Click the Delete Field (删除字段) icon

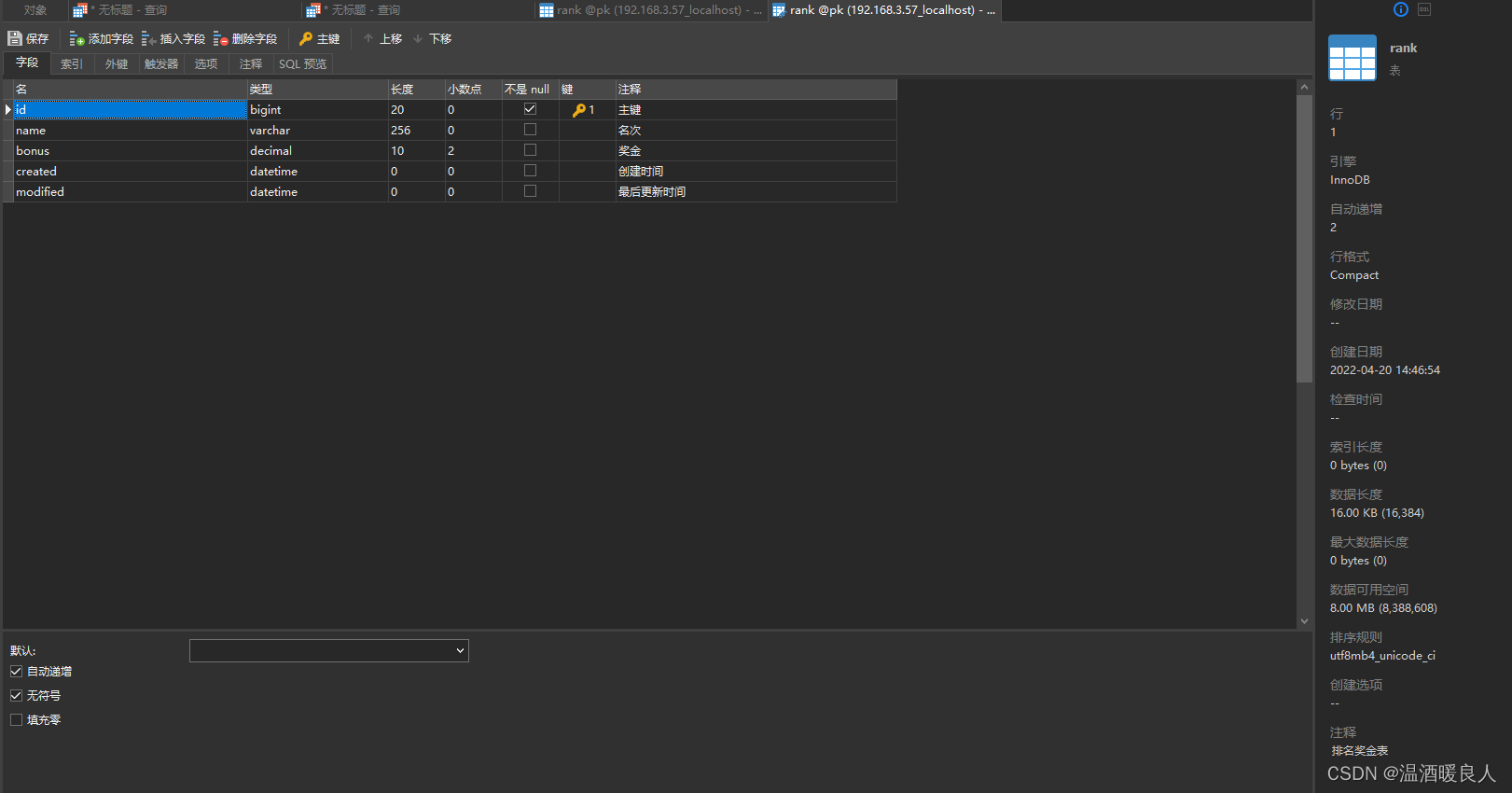tap(220, 38)
